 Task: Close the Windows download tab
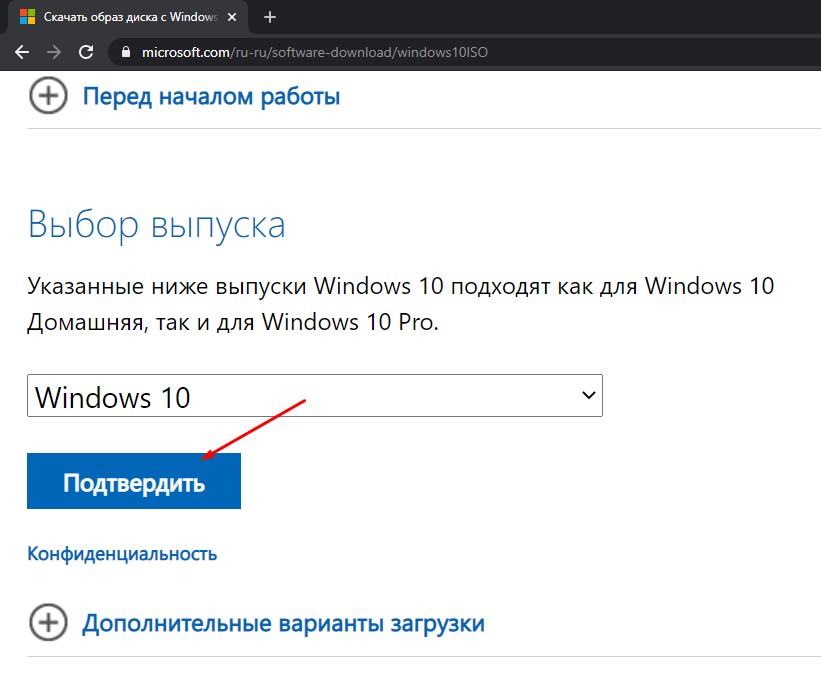[232, 17]
